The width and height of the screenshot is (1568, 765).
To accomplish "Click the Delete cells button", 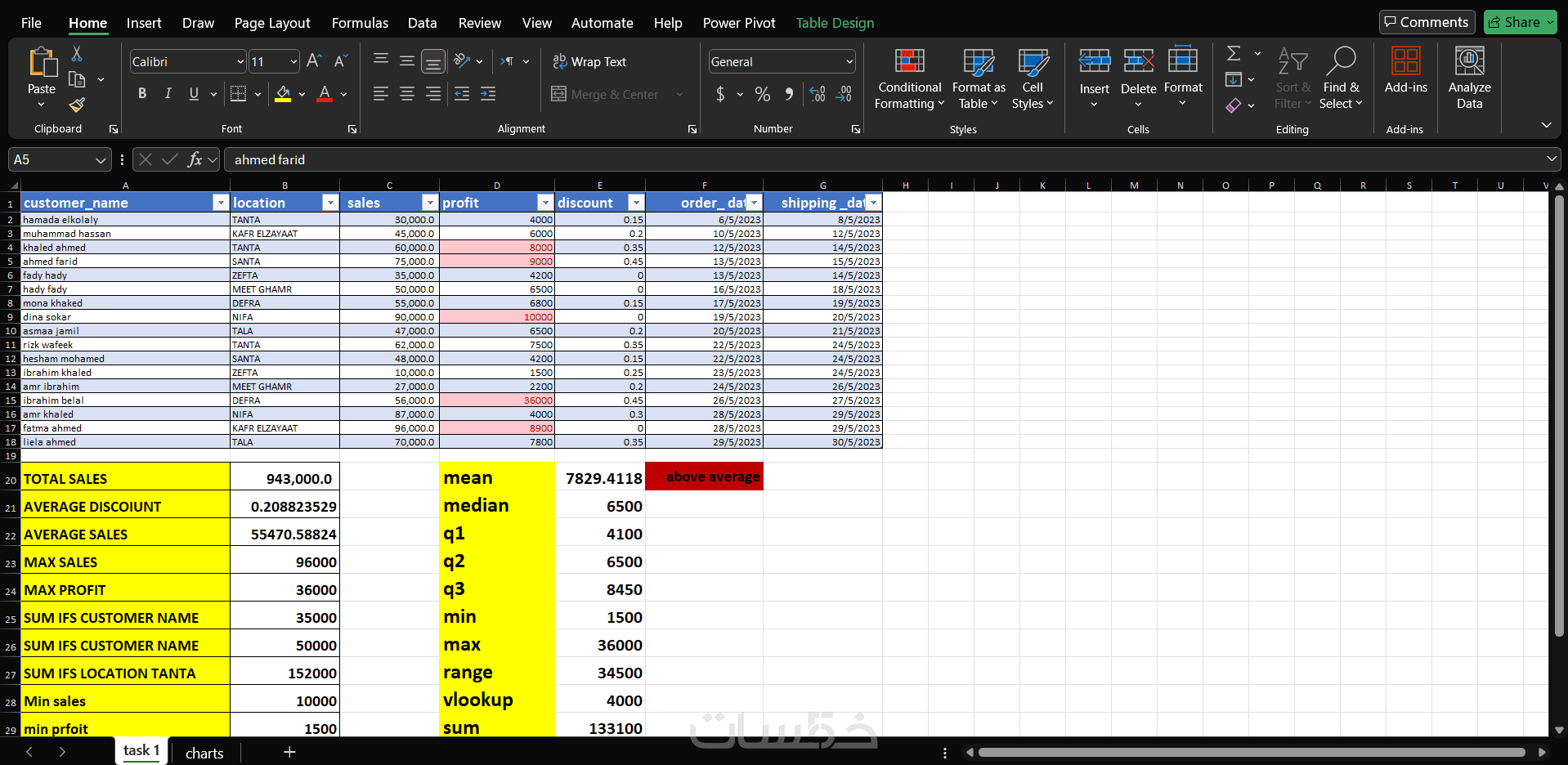I will coord(1138,79).
